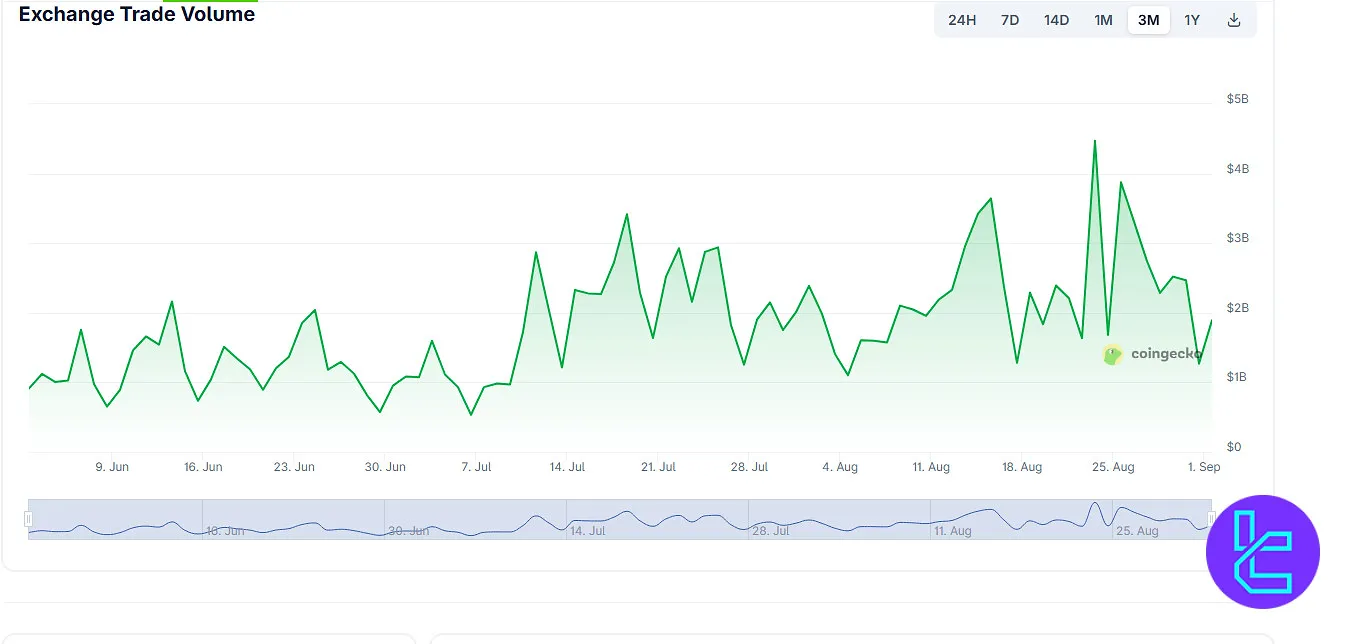Switch chart to 7D range
This screenshot has width=1355, height=644.
click(1010, 20)
